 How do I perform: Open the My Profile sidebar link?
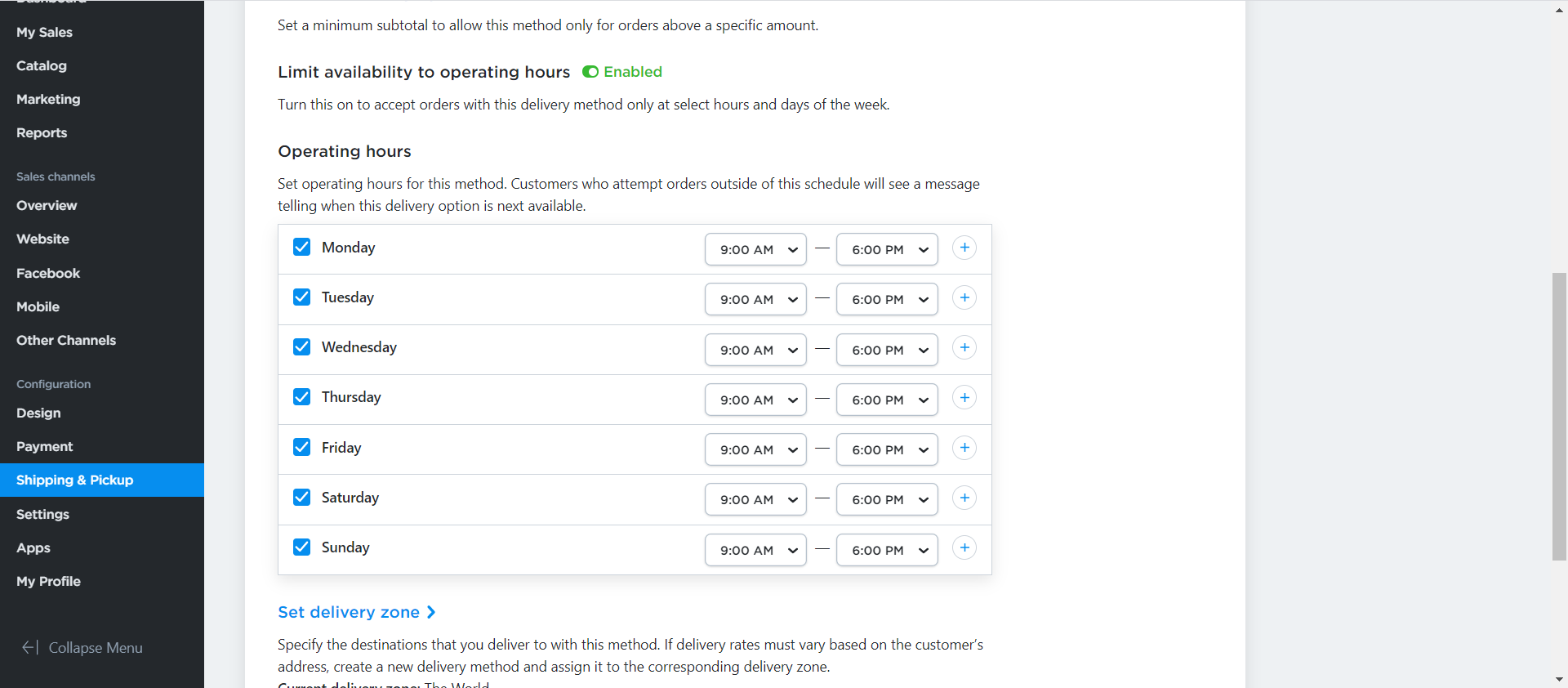tap(48, 581)
